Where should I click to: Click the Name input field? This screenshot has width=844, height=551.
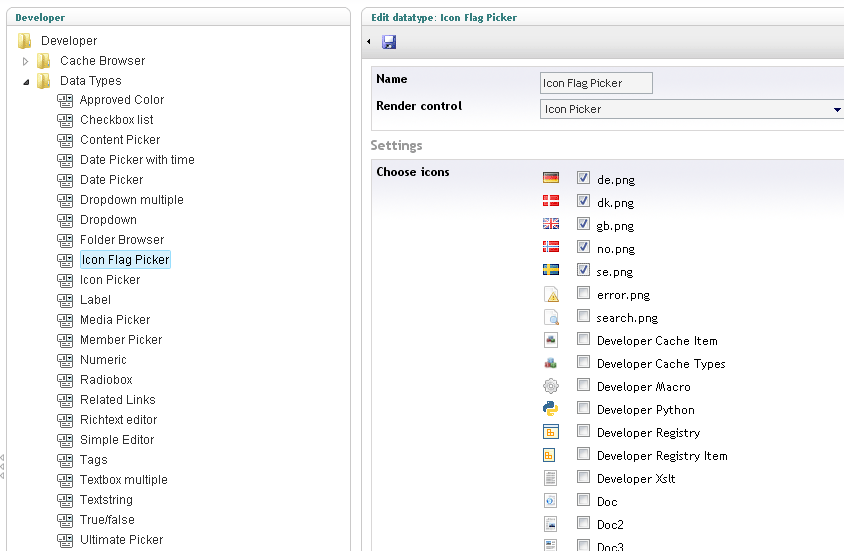point(596,83)
